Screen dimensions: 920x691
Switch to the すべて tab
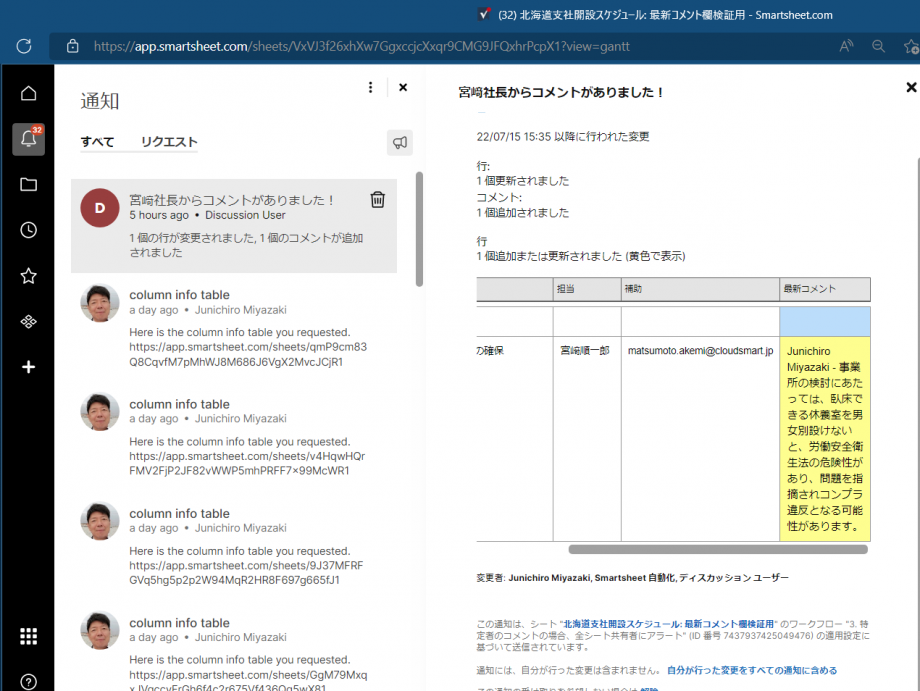(97, 142)
